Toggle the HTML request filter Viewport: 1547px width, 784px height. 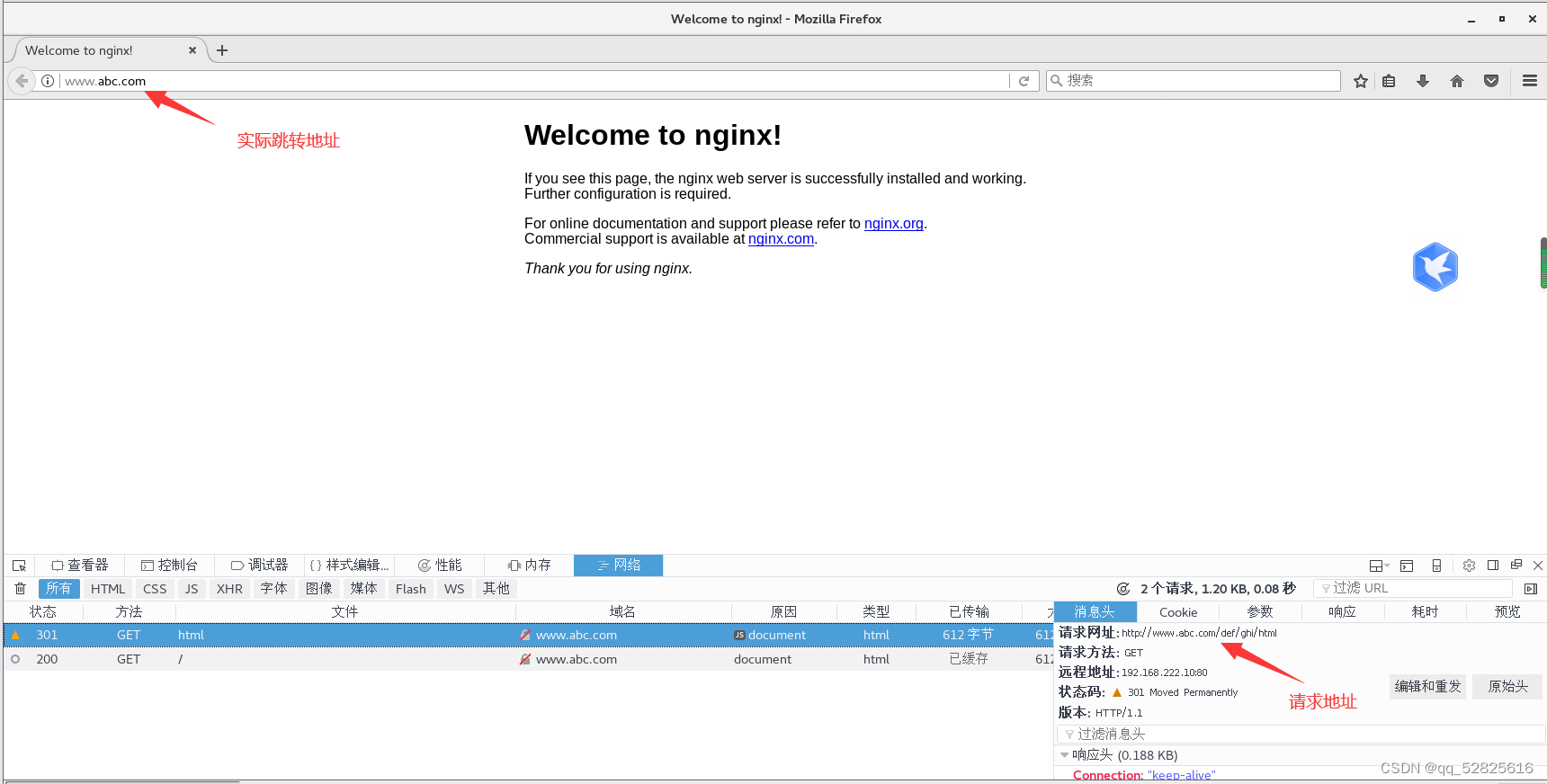tap(108, 589)
